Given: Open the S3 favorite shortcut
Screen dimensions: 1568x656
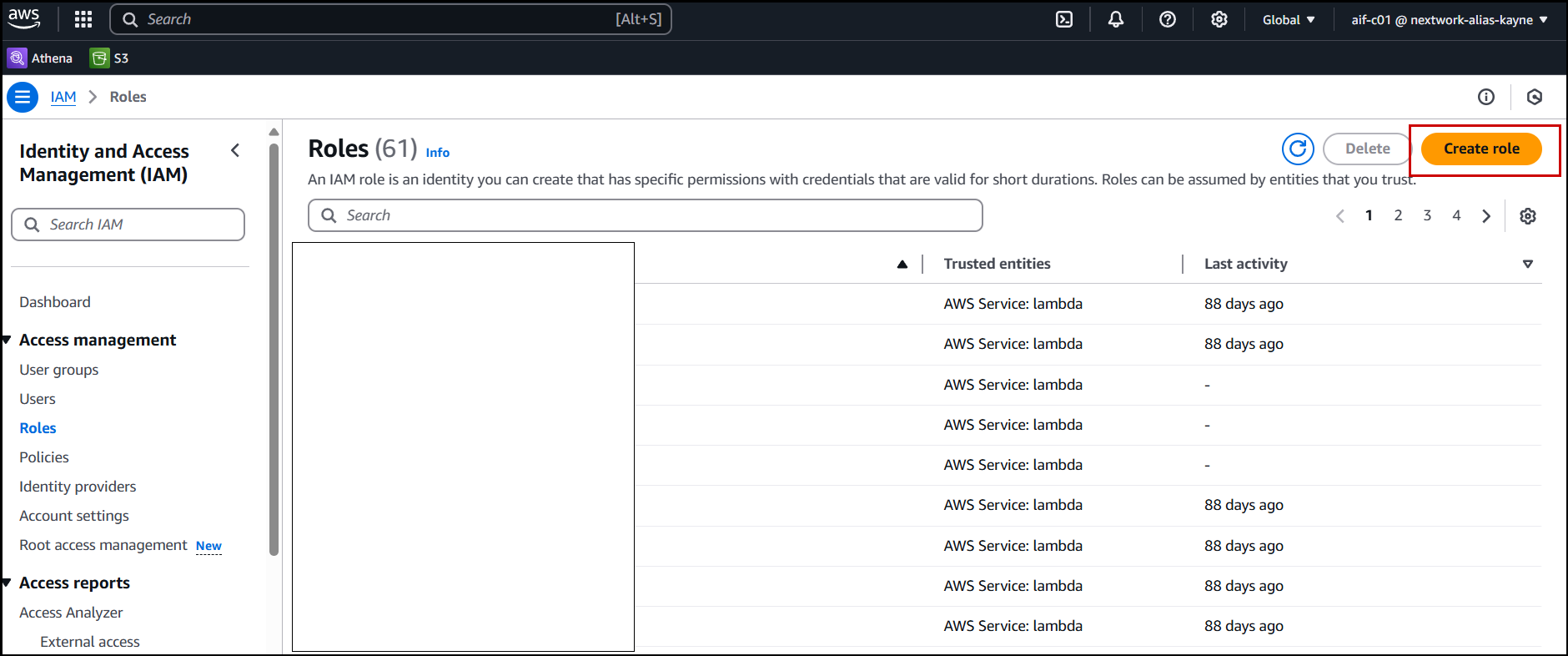Looking at the screenshot, I should [110, 58].
